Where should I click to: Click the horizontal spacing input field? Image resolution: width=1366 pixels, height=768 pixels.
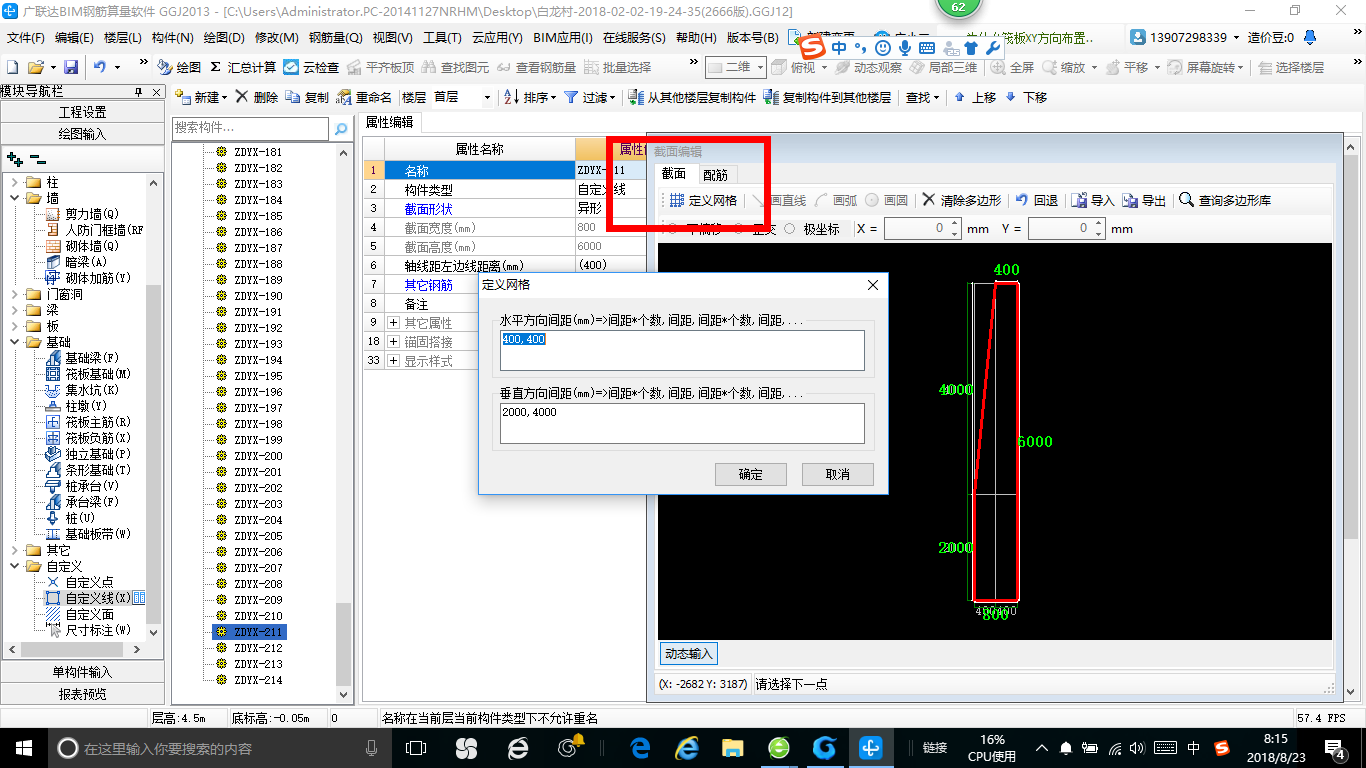(x=682, y=350)
